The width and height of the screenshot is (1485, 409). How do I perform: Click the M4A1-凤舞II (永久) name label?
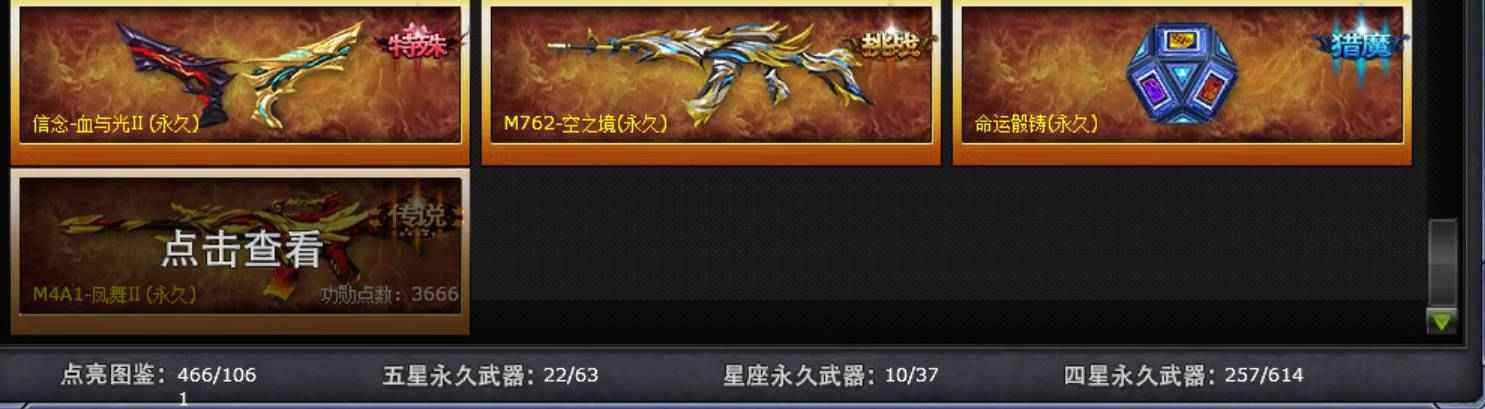(x=114, y=295)
